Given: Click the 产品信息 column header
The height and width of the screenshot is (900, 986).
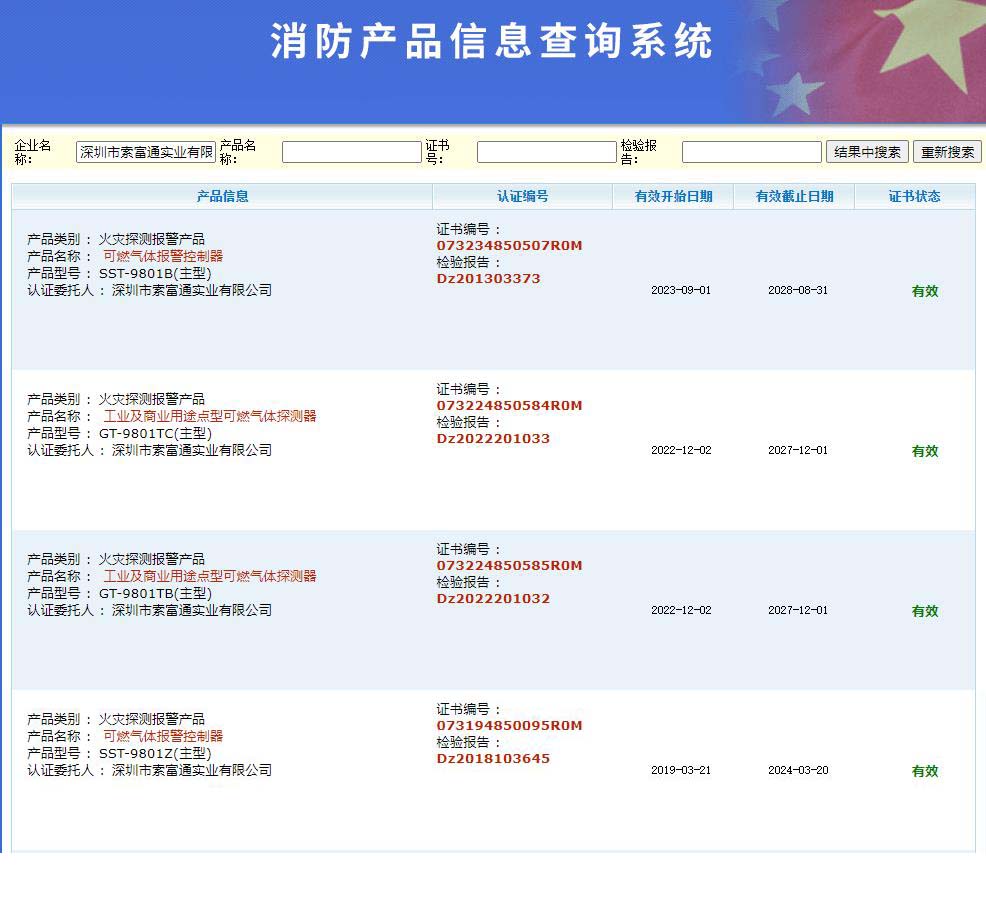Looking at the screenshot, I should pos(222,196).
